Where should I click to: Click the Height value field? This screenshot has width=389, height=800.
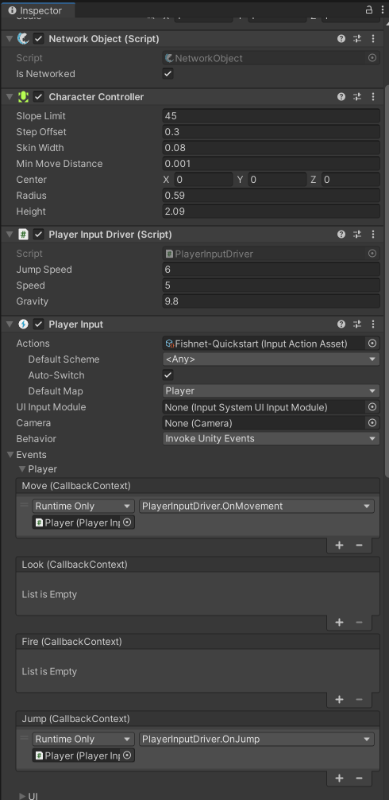point(271,211)
